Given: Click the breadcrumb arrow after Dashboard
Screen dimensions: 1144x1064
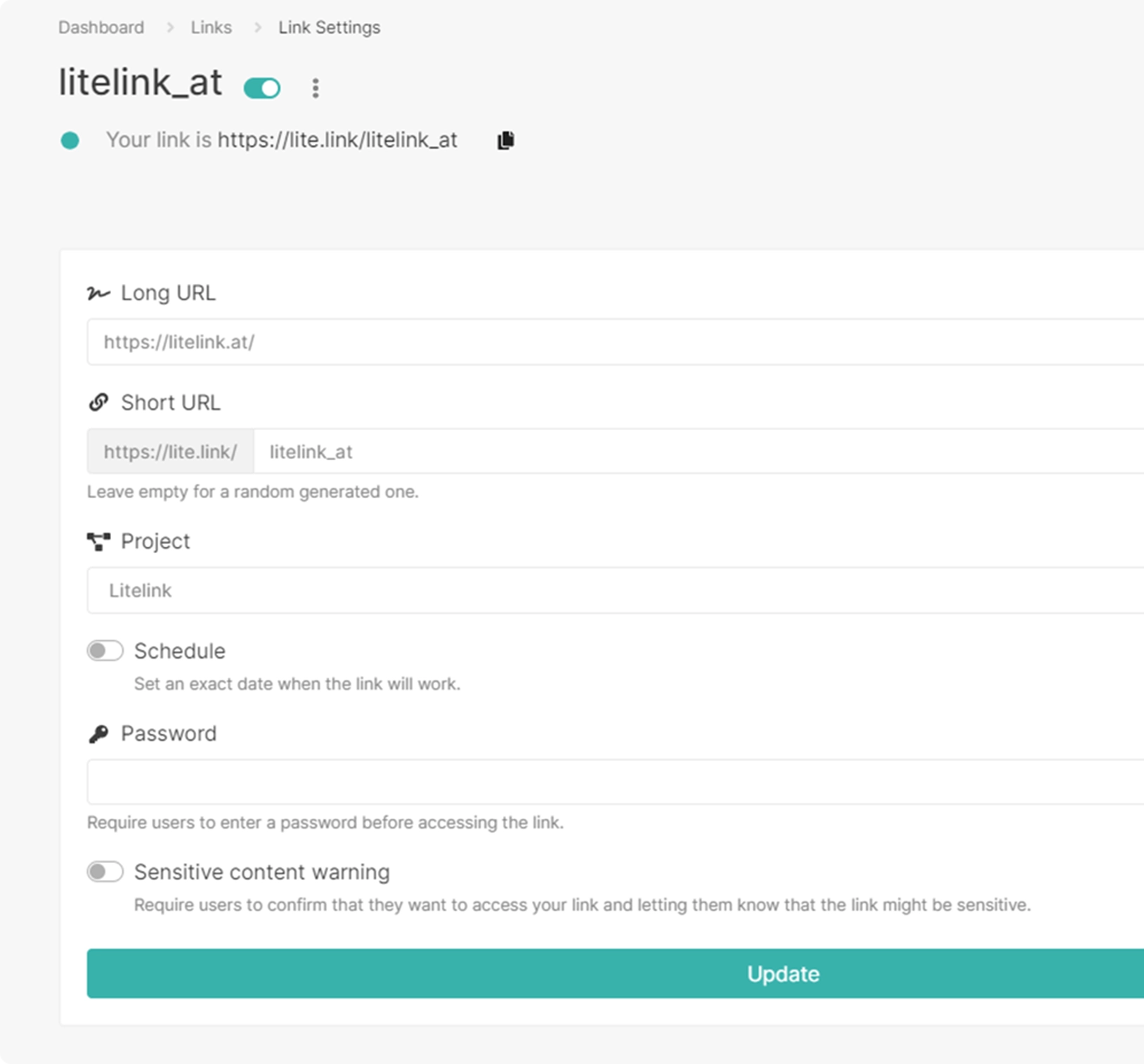Looking at the screenshot, I should [170, 27].
